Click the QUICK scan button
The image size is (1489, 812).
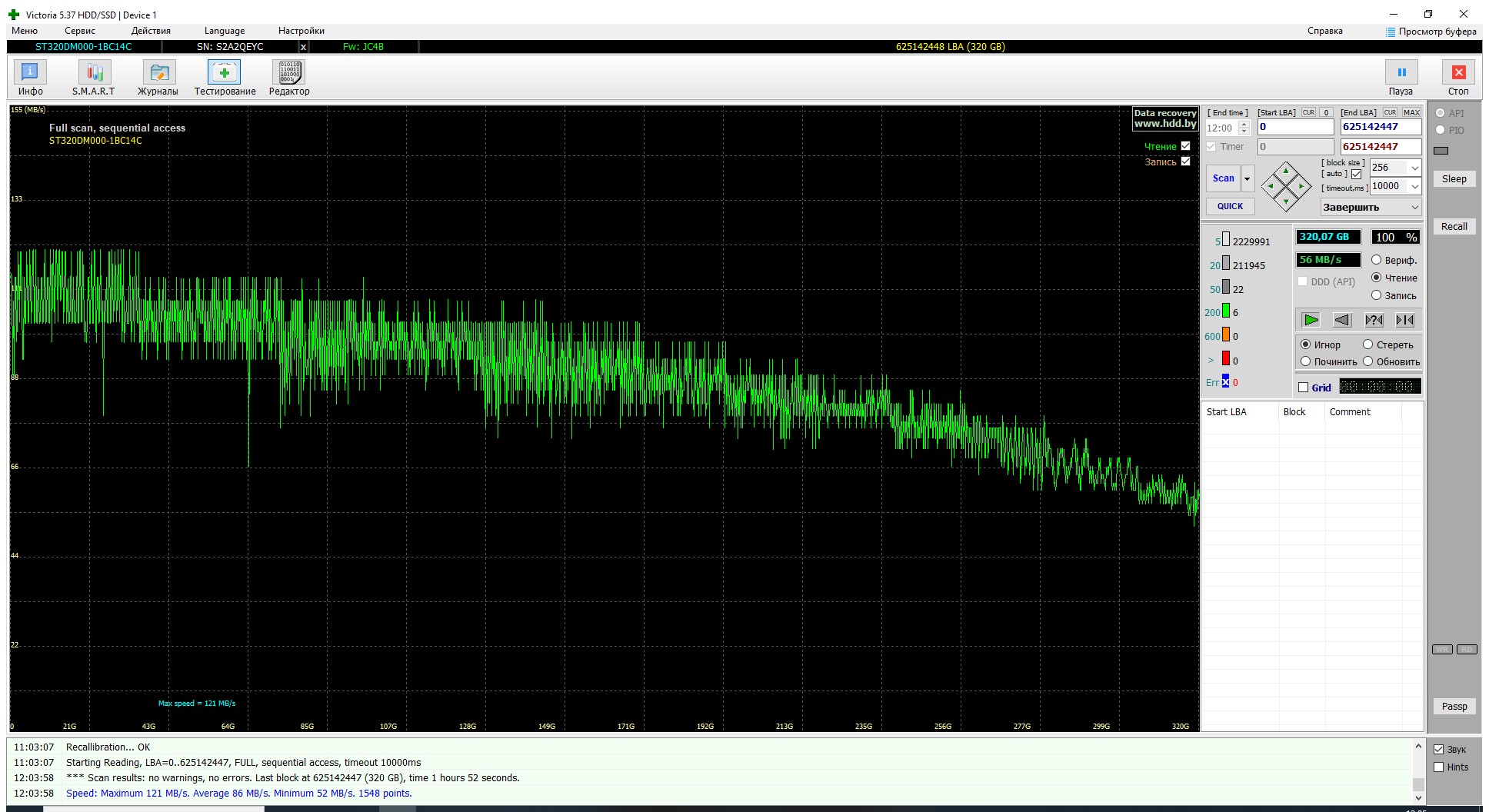tap(1230, 206)
